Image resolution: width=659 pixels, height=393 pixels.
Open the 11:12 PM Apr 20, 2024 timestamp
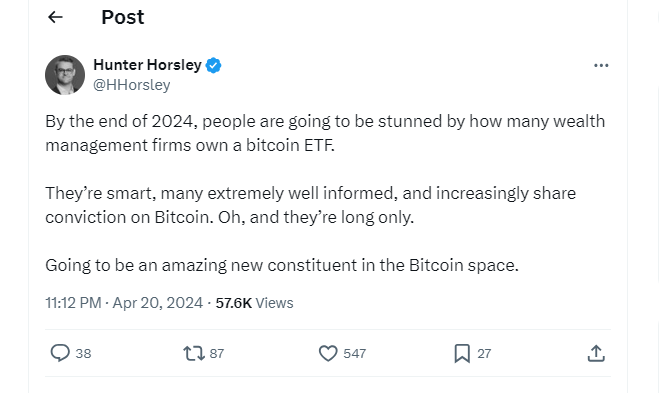click(x=124, y=303)
